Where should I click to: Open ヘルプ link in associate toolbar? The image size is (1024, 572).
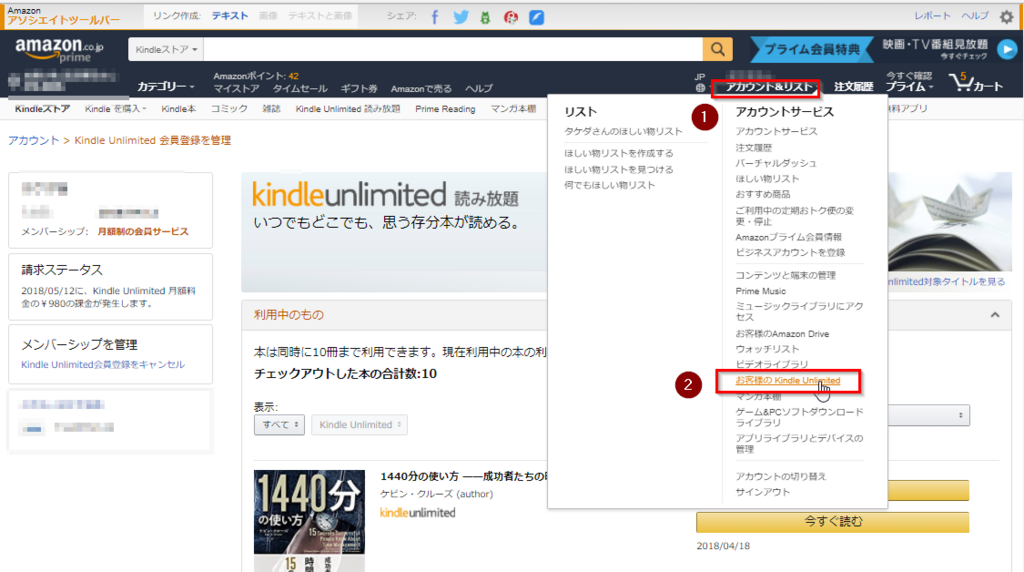975,16
